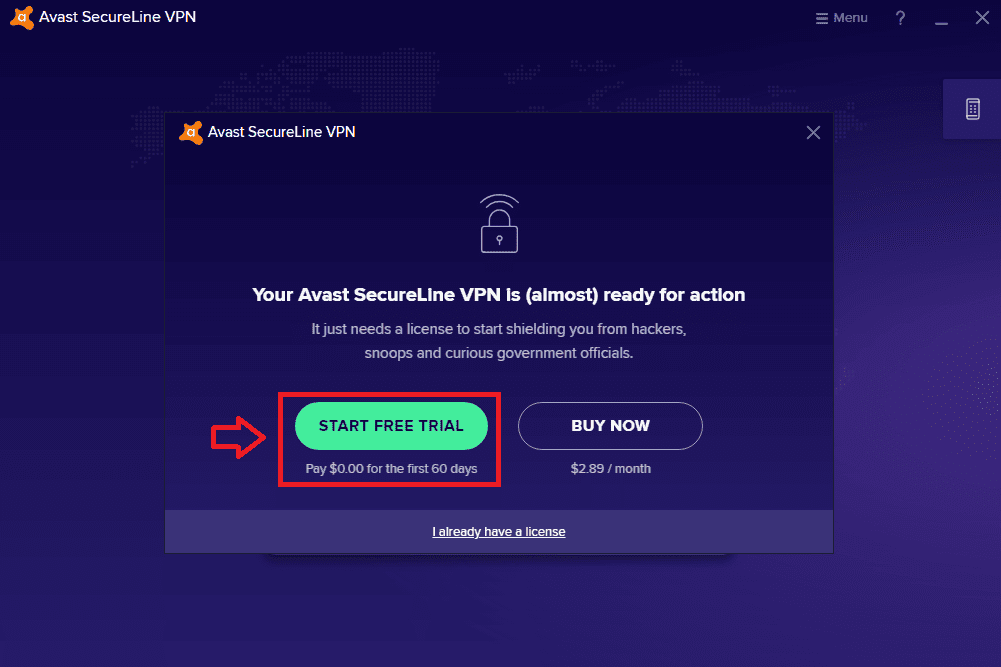Click the Wi-Fi padlock illustration

pyautogui.click(x=499, y=223)
